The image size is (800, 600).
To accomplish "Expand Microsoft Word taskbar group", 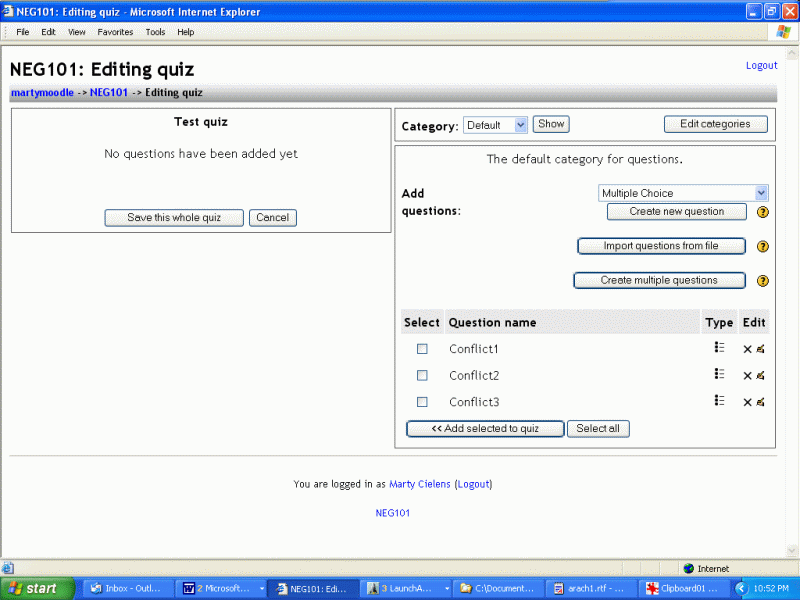I will (220, 588).
